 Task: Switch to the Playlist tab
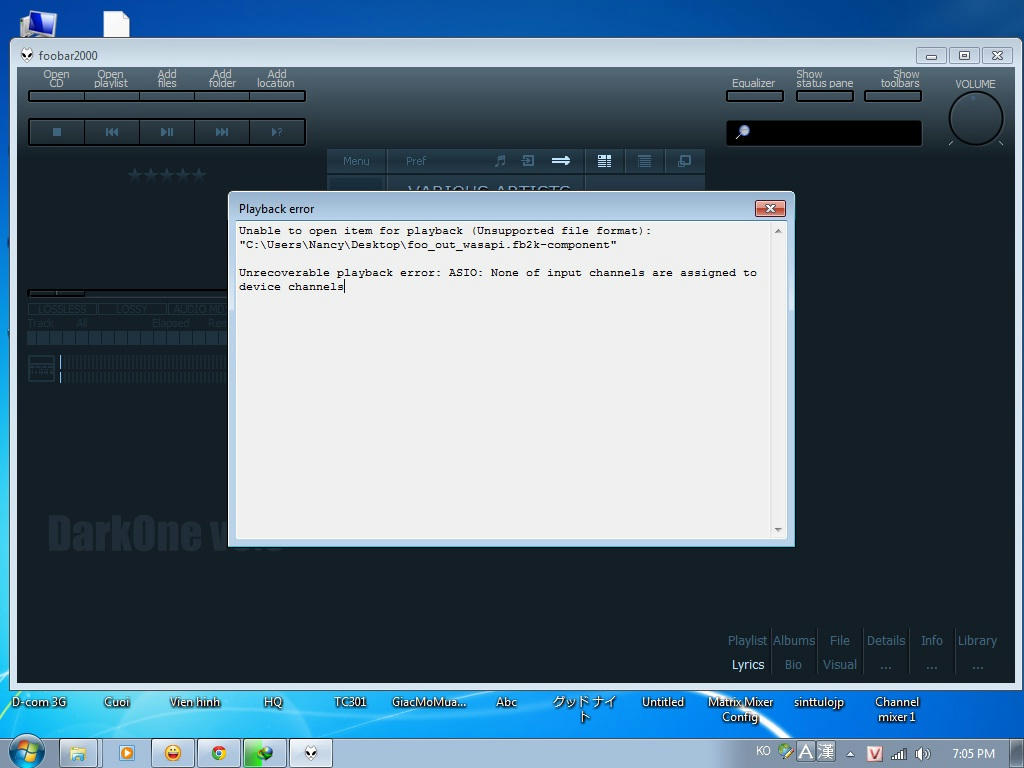click(747, 641)
